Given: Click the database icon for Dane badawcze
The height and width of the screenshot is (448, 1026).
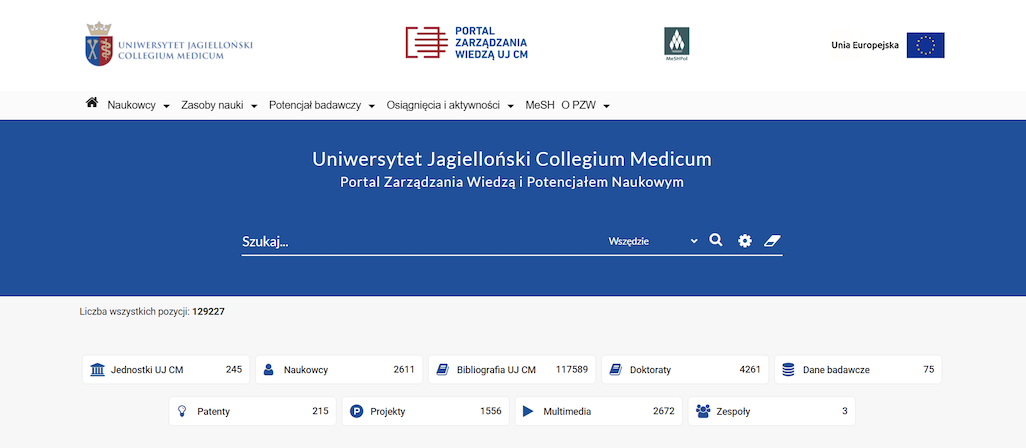Looking at the screenshot, I should coord(788,370).
